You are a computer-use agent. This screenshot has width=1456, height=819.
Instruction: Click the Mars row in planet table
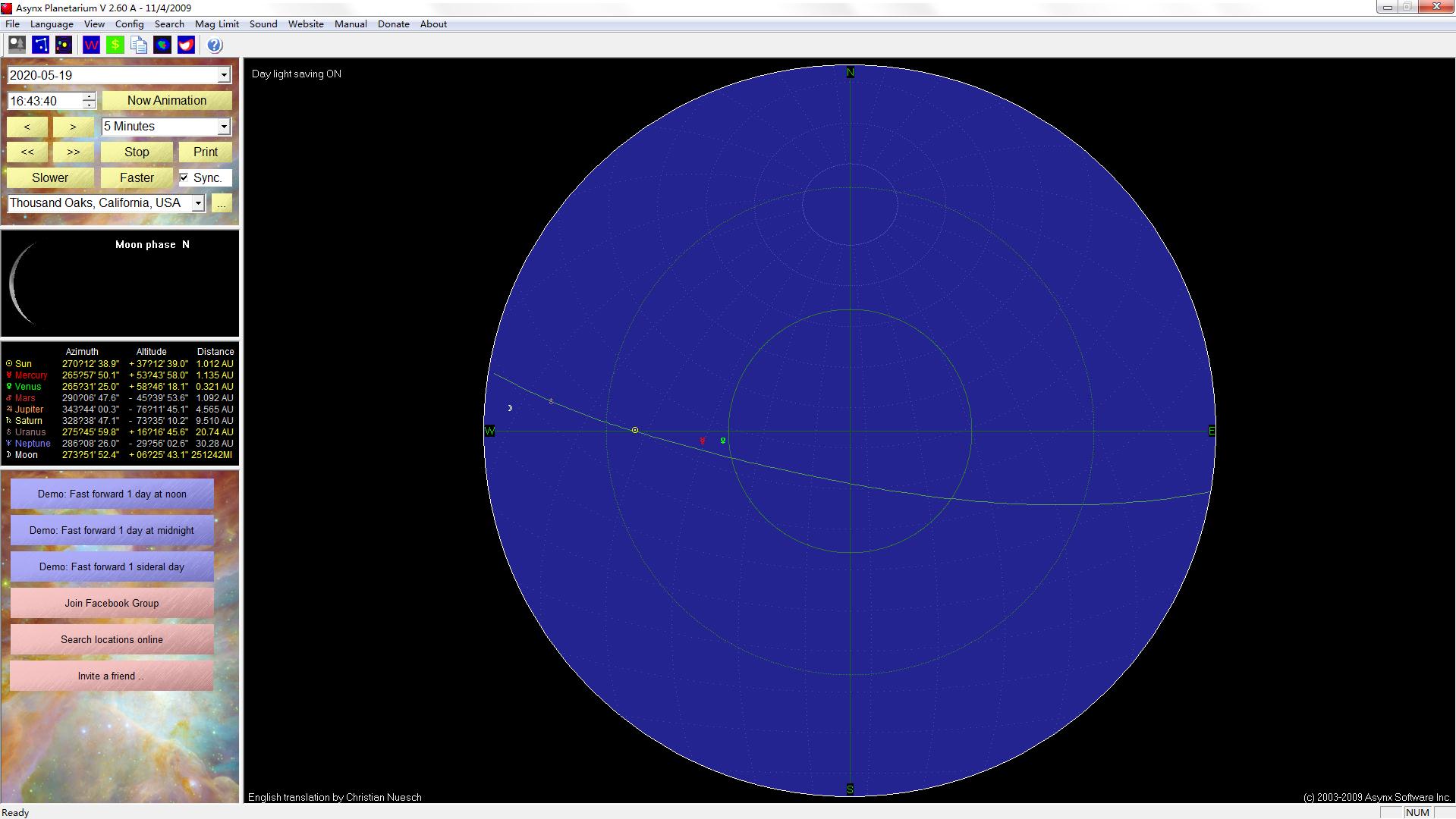[x=120, y=398]
